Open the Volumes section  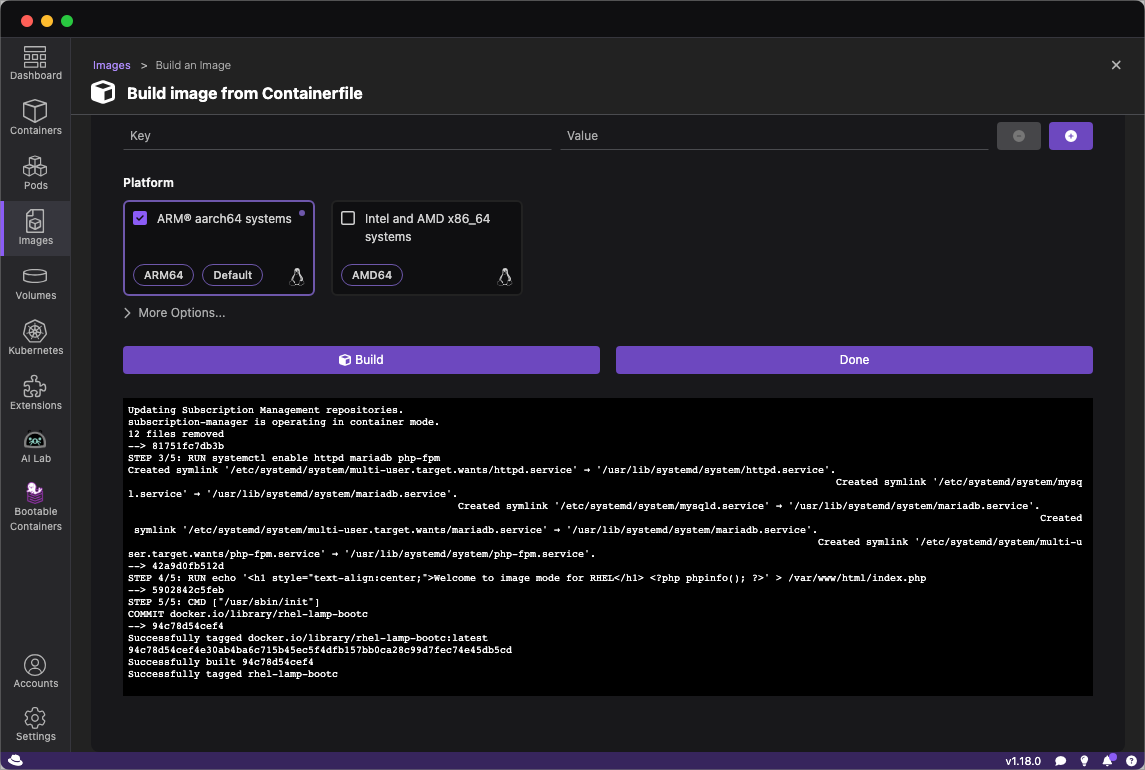pos(35,283)
